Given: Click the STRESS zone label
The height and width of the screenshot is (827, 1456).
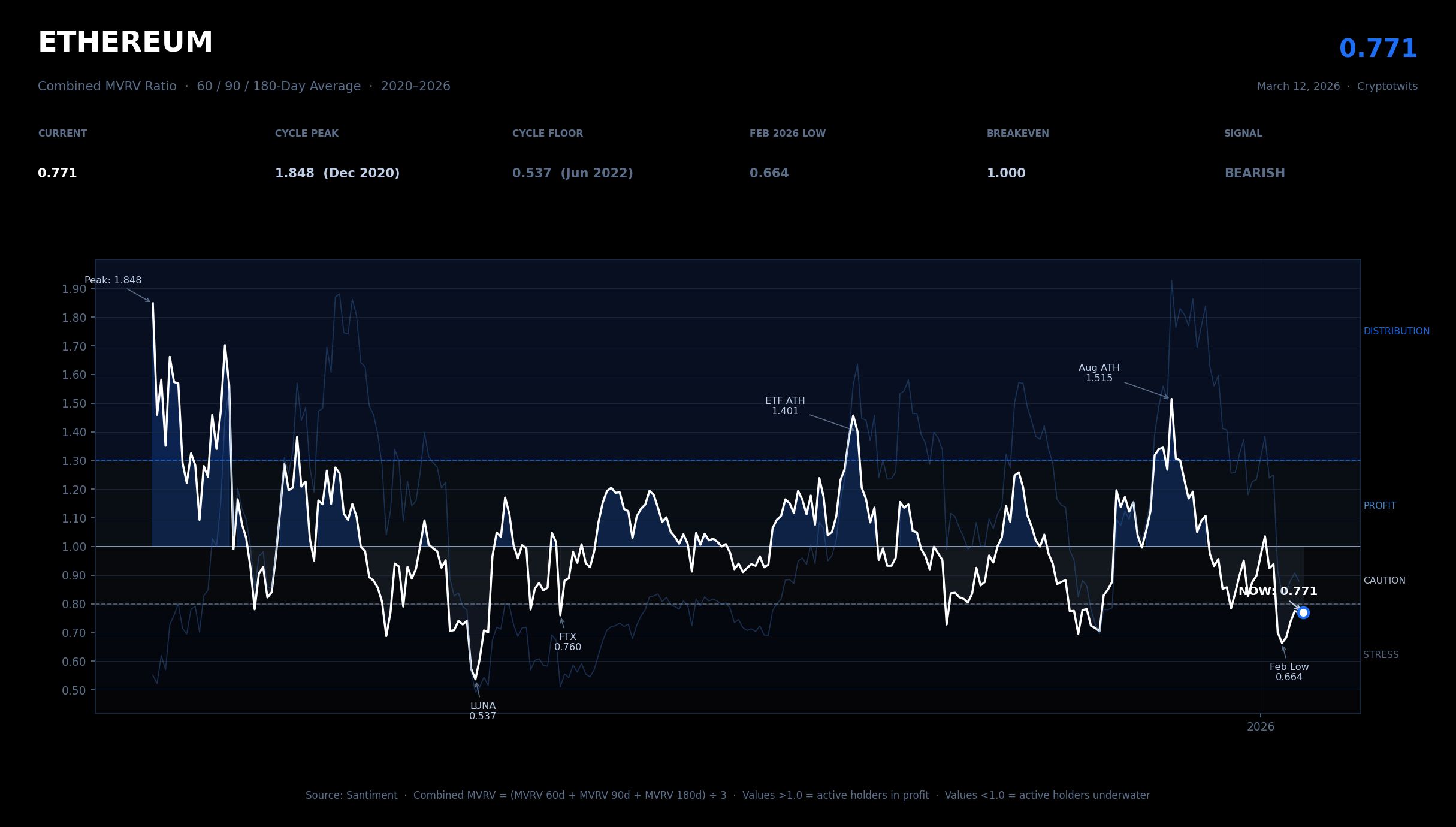Looking at the screenshot, I should (1381, 655).
